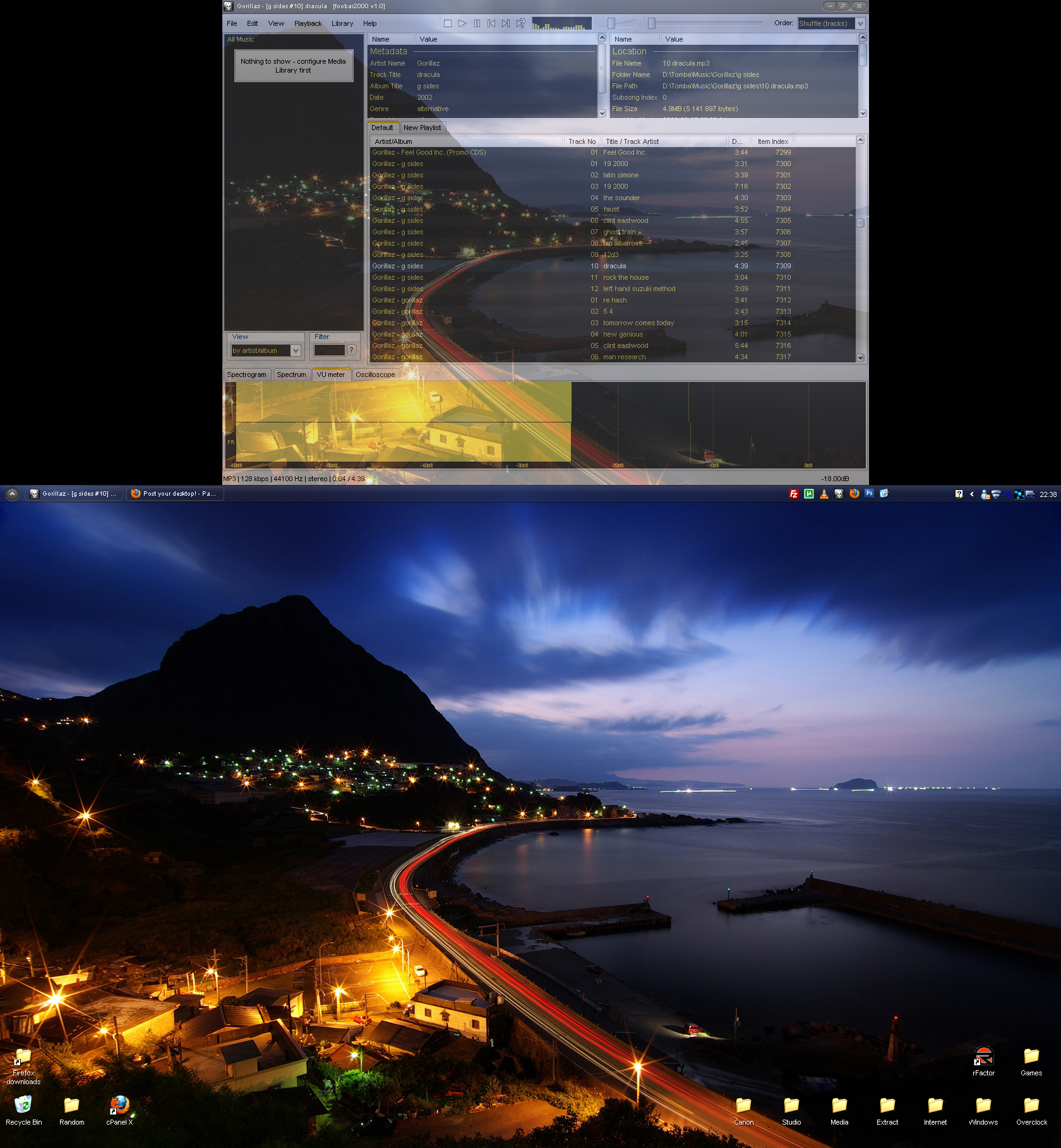1061x1148 pixels.
Task: Open the Canon desktop folder
Action: point(743,1111)
